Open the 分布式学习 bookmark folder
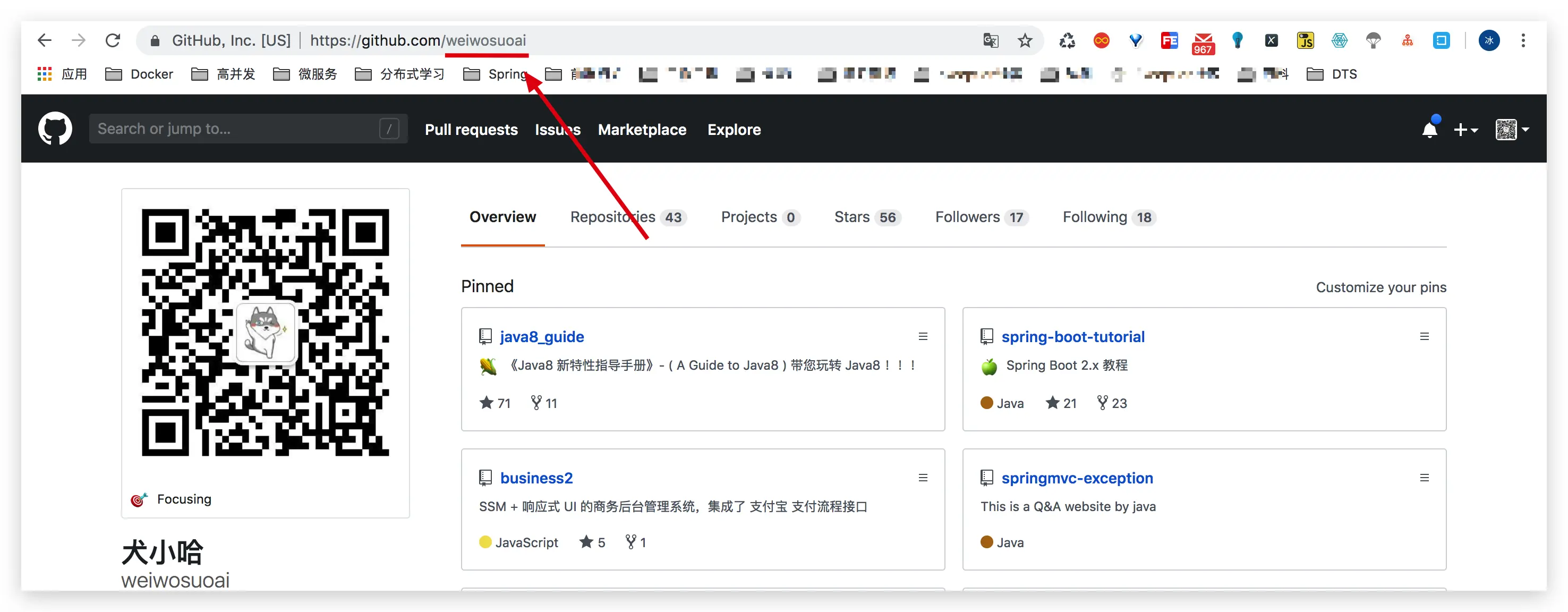The image size is (1568, 612). coord(400,74)
